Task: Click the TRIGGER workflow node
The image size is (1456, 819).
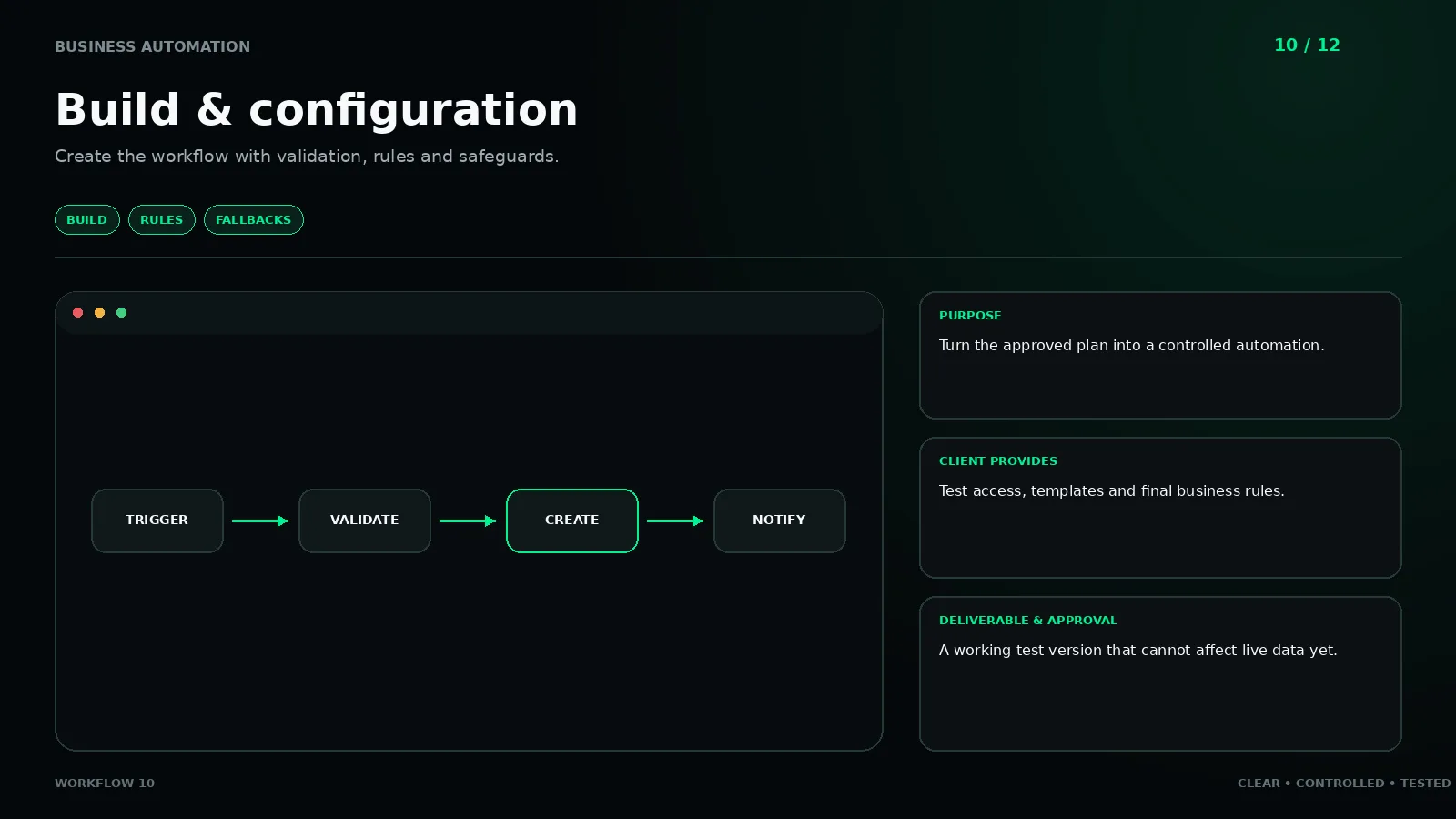Action: point(157,521)
